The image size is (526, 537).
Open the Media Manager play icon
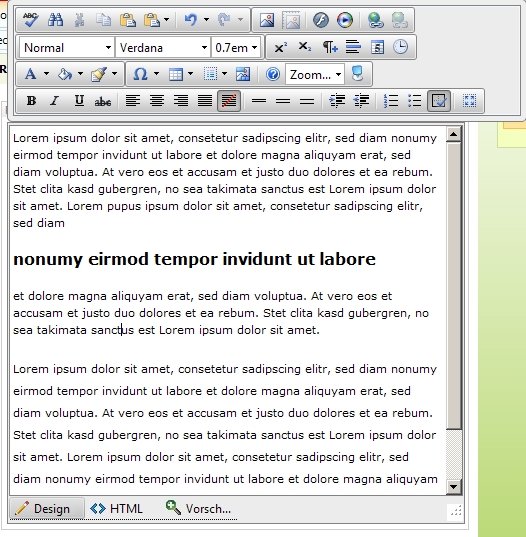pos(345,20)
